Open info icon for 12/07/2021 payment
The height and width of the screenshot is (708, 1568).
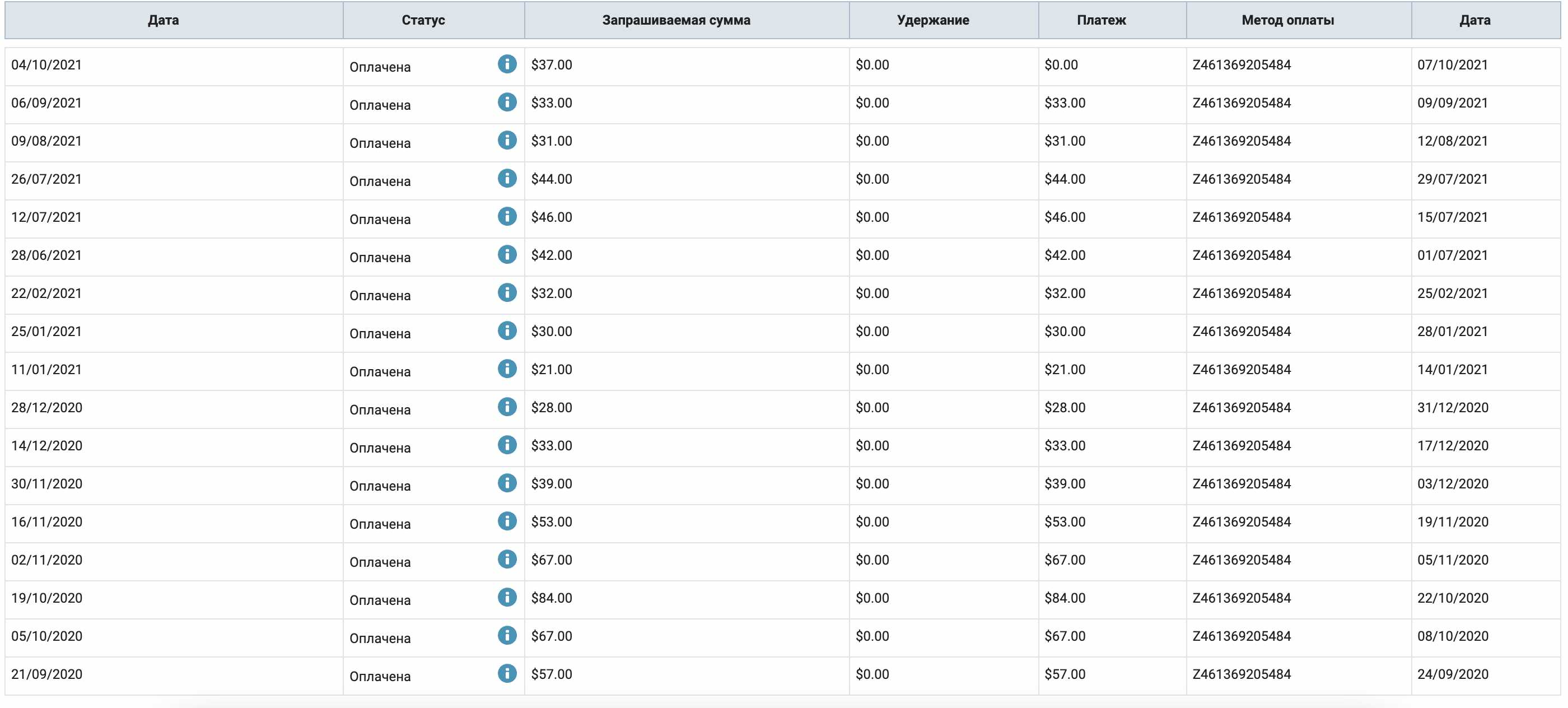click(507, 216)
